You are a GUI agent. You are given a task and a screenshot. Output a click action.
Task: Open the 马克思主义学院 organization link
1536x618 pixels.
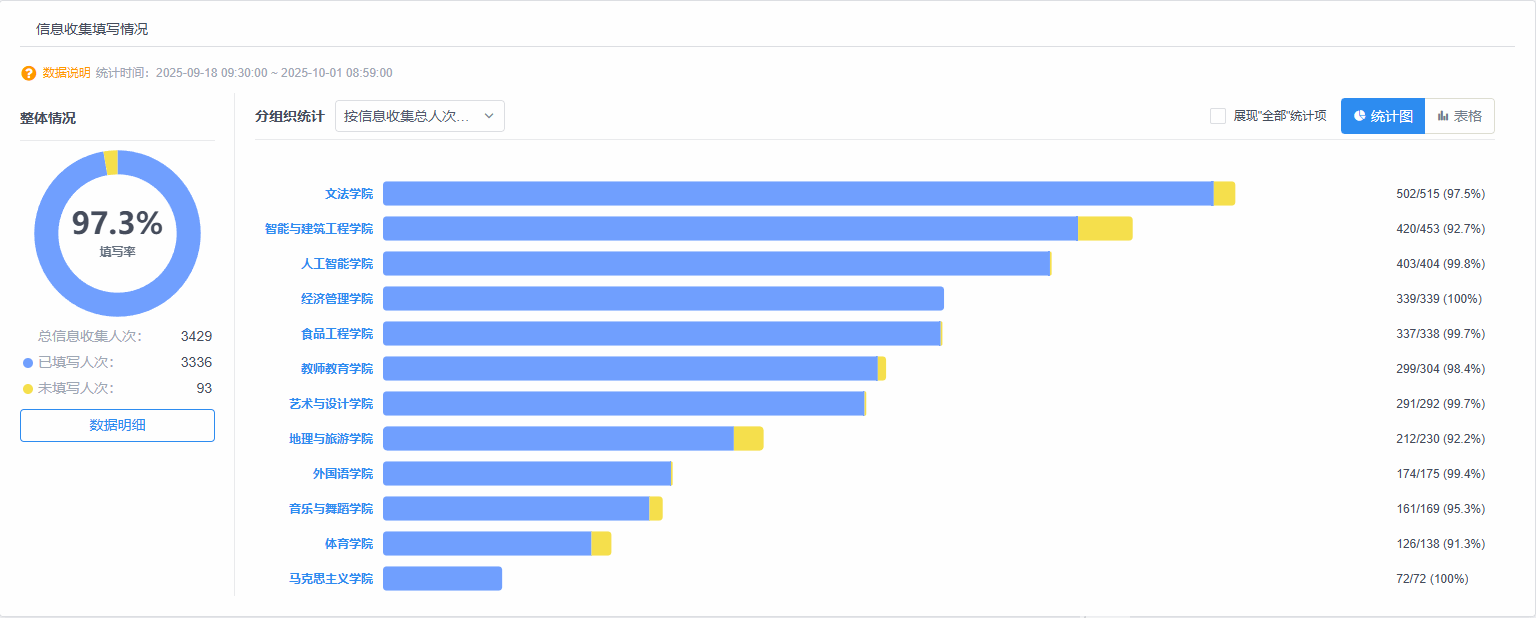331,579
